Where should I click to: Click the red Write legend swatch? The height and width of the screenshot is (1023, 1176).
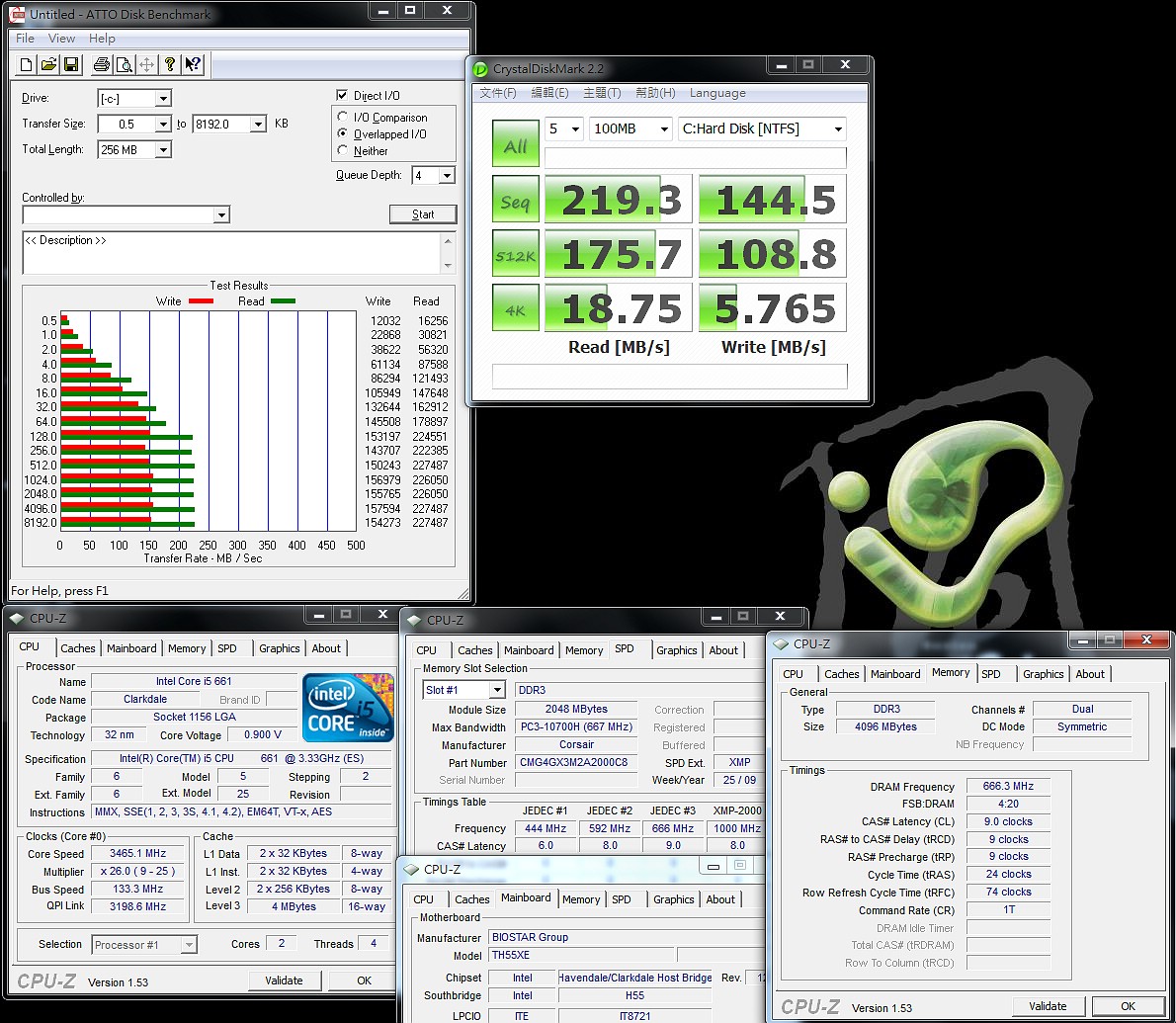201,301
